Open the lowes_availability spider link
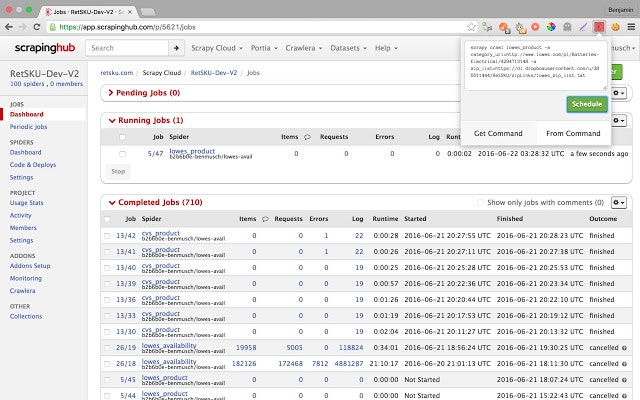This screenshot has height=400, width=640. (x=170, y=345)
